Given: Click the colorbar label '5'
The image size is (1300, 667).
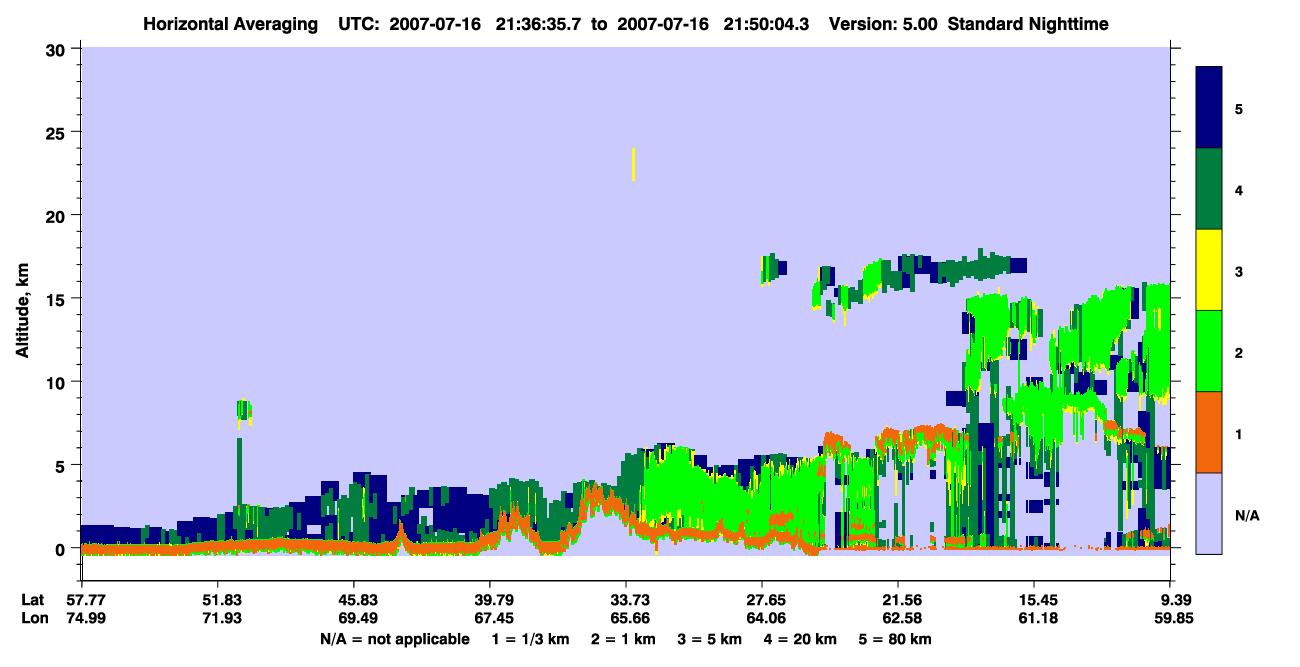Looking at the screenshot, I should tap(1239, 108).
